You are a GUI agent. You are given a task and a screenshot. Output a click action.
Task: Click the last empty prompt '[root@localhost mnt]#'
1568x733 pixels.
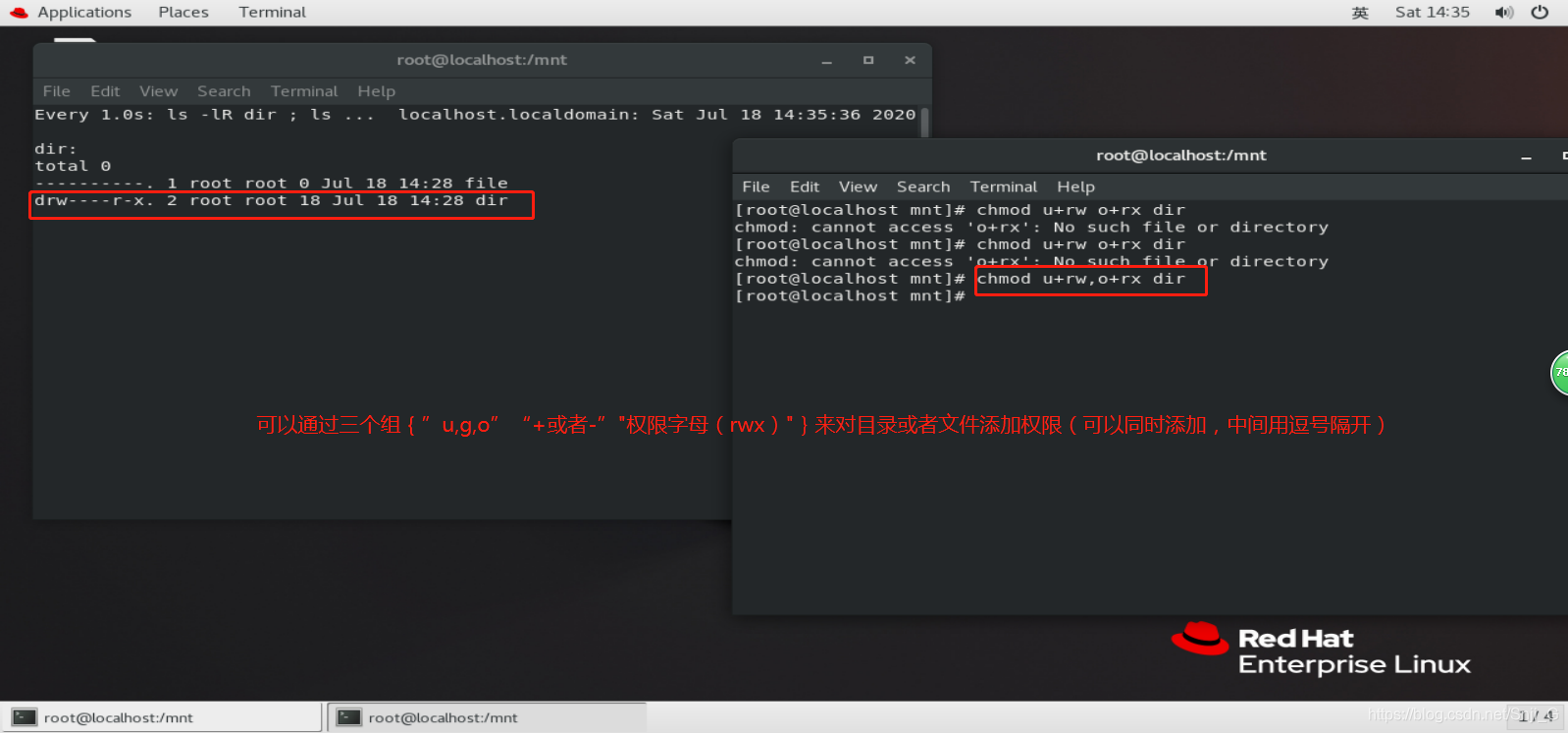pyautogui.click(x=850, y=295)
